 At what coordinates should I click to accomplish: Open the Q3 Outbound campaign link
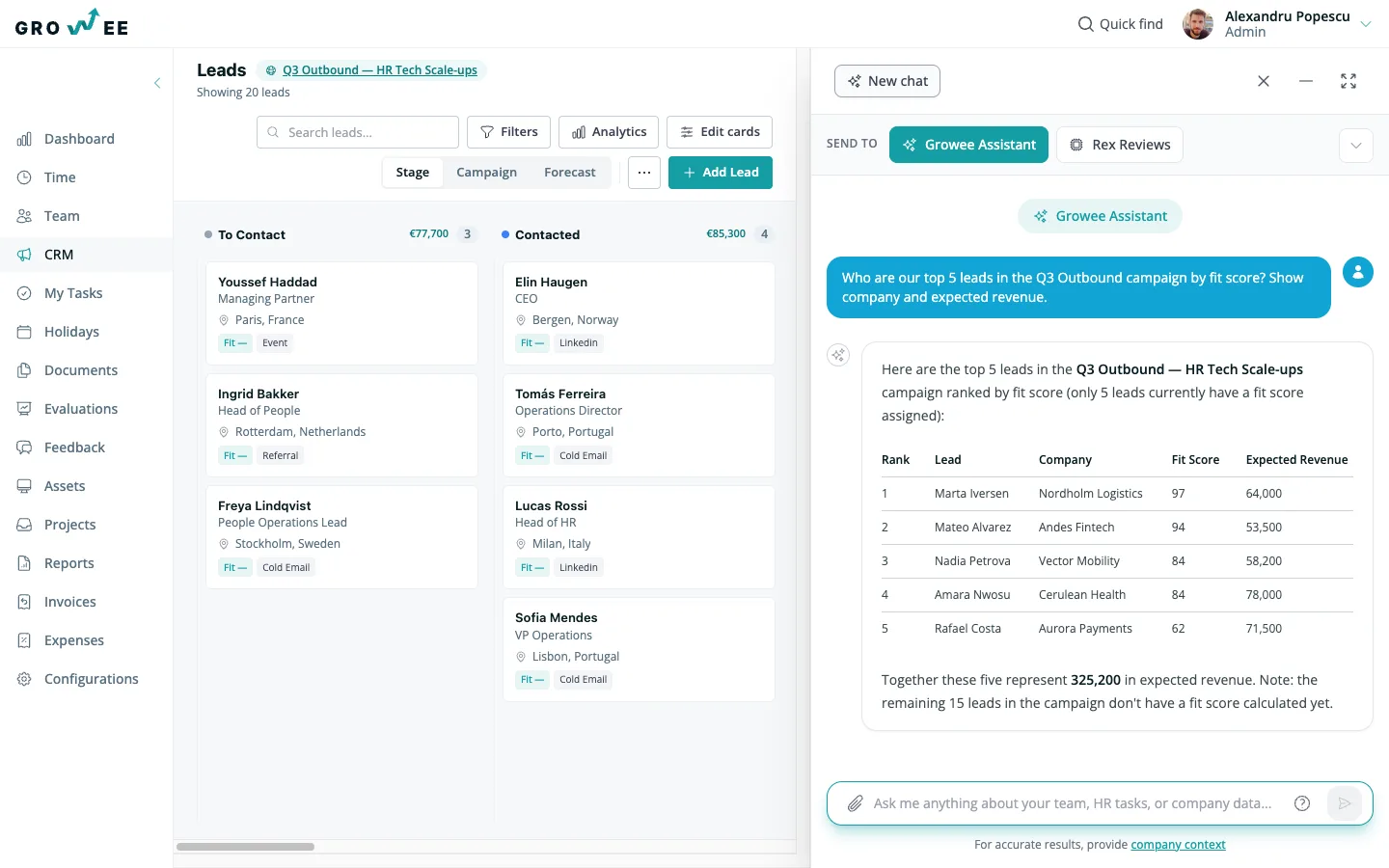pyautogui.click(x=379, y=69)
